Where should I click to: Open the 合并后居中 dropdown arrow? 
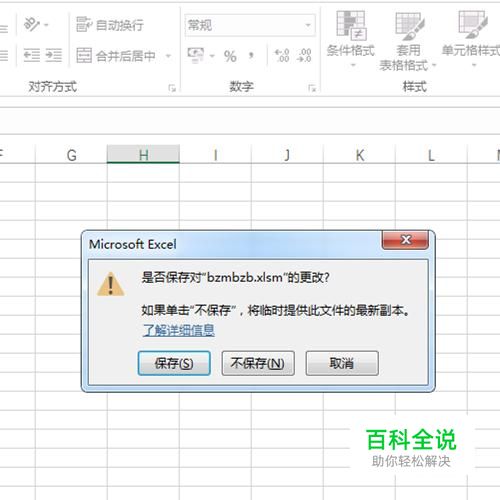click(169, 56)
